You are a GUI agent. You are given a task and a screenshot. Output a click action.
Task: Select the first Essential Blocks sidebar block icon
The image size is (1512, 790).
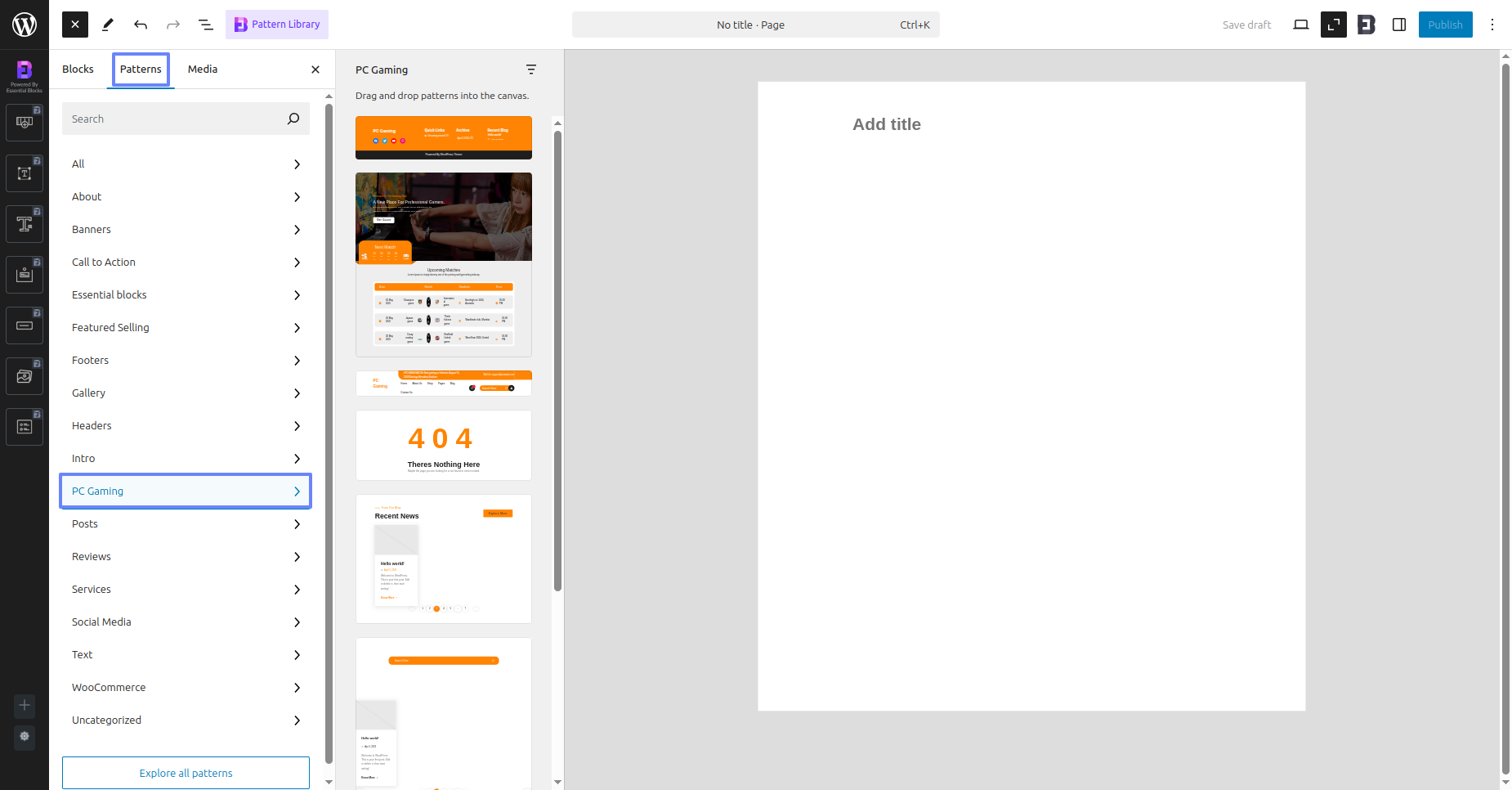coord(25,123)
